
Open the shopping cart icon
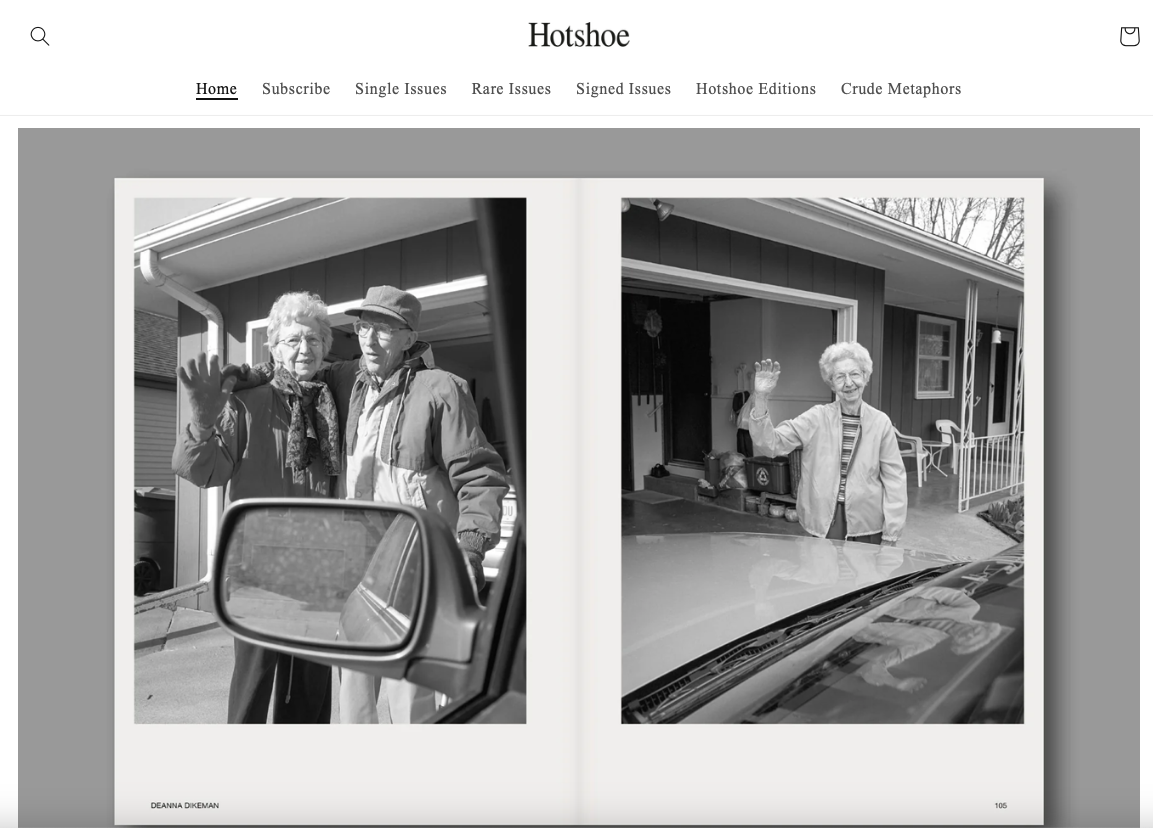pyautogui.click(x=1129, y=36)
